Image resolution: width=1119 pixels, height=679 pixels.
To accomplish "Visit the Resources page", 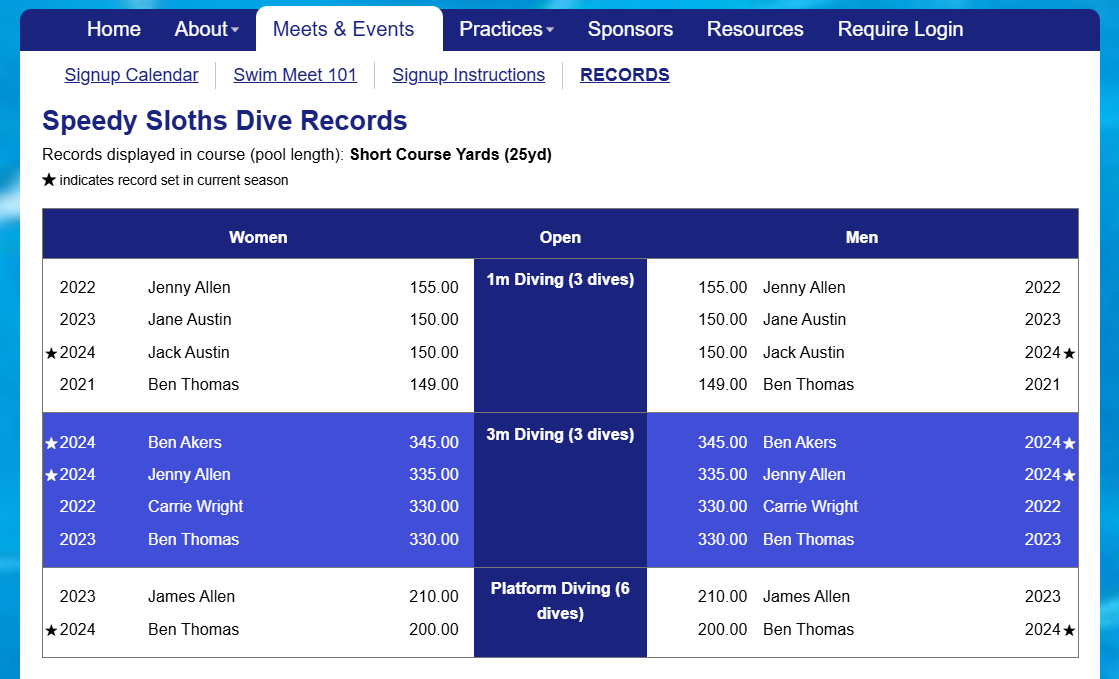I will [755, 29].
